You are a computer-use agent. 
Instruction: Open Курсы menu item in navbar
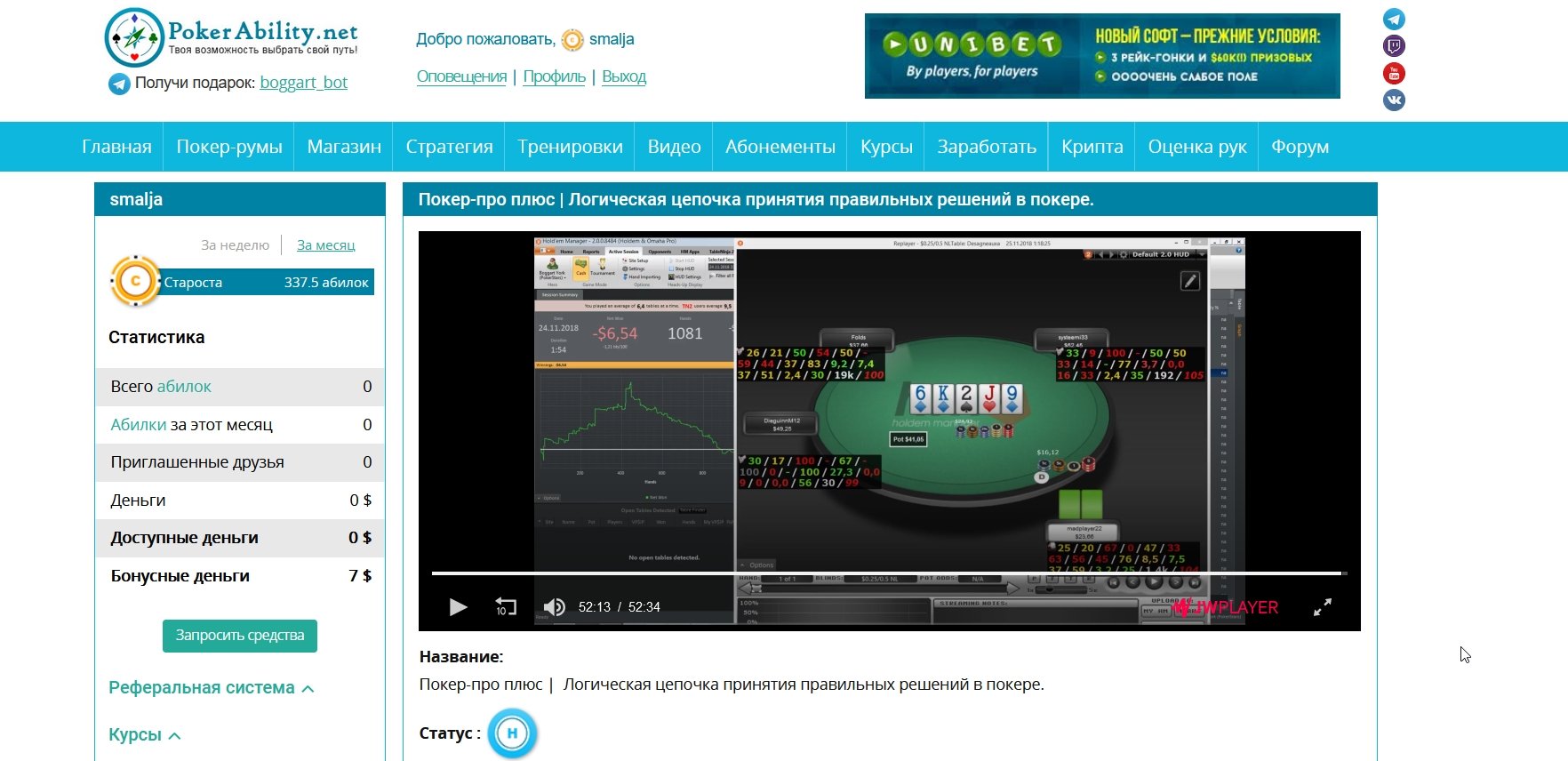click(886, 147)
